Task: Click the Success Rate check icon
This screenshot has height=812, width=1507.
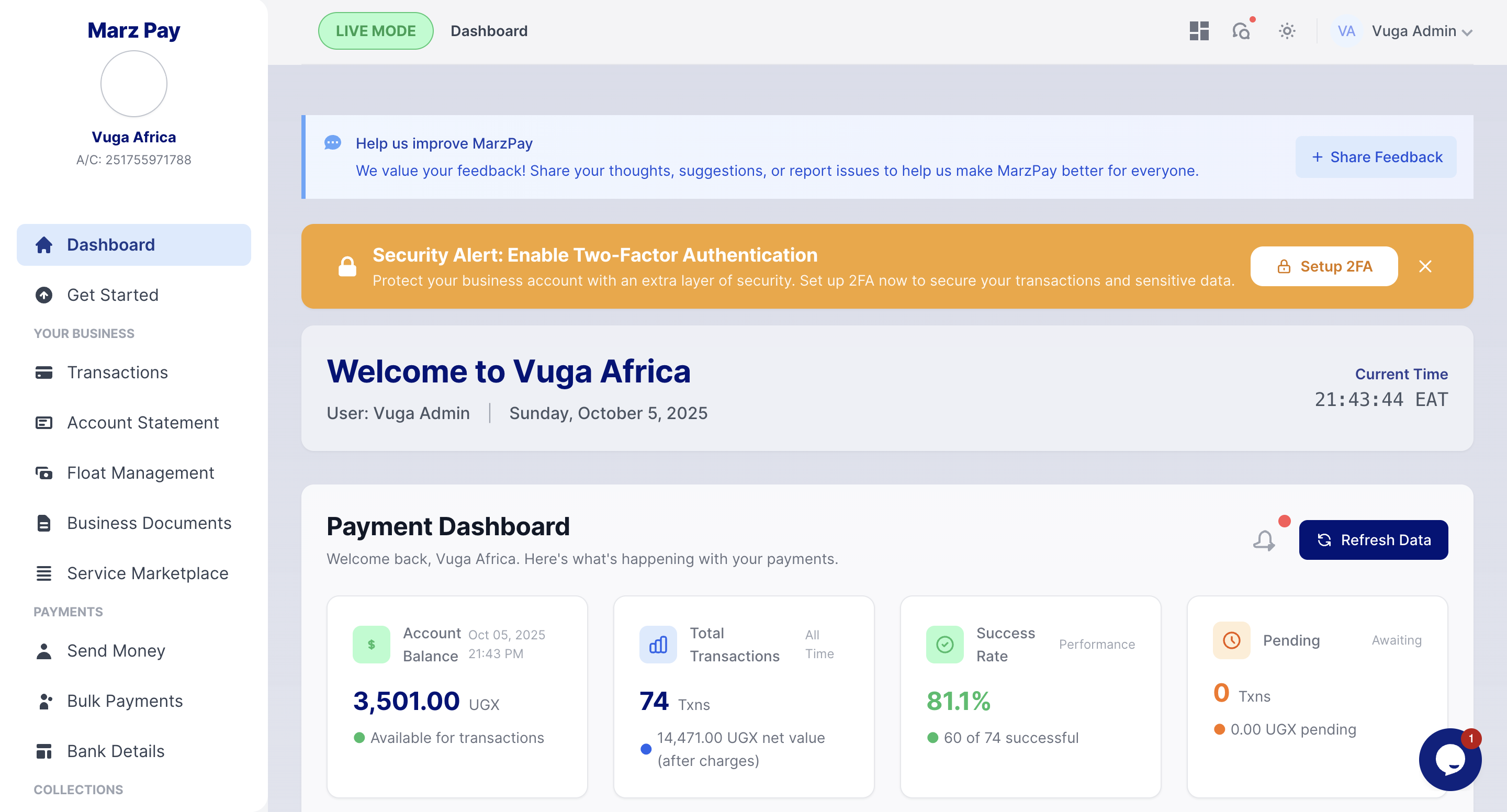Action: [944, 644]
